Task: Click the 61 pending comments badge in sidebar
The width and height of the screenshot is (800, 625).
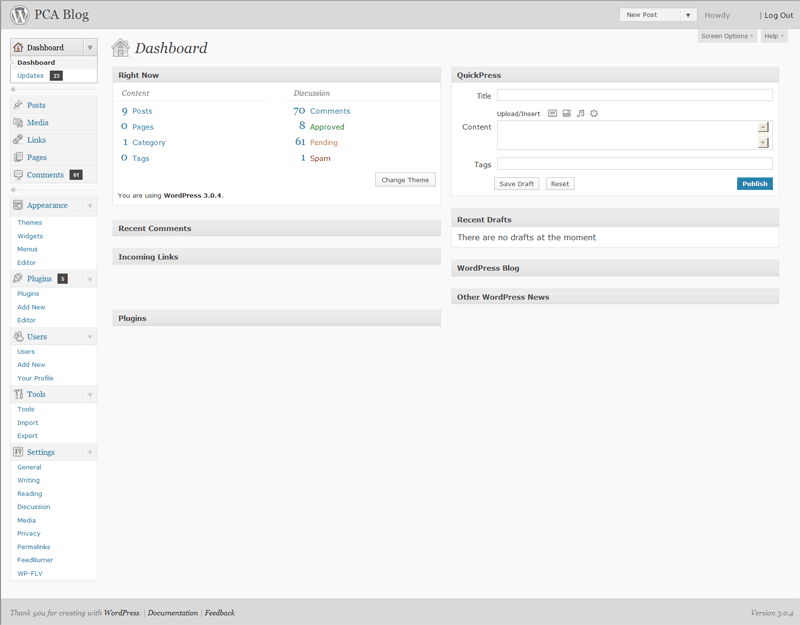Action: [76, 174]
